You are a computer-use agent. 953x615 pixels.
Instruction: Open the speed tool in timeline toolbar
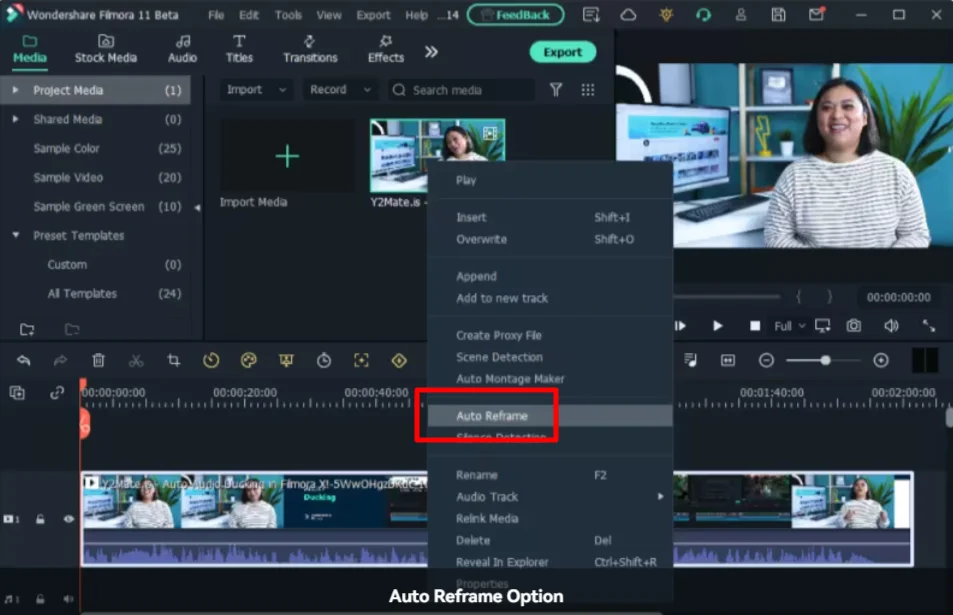(x=211, y=360)
